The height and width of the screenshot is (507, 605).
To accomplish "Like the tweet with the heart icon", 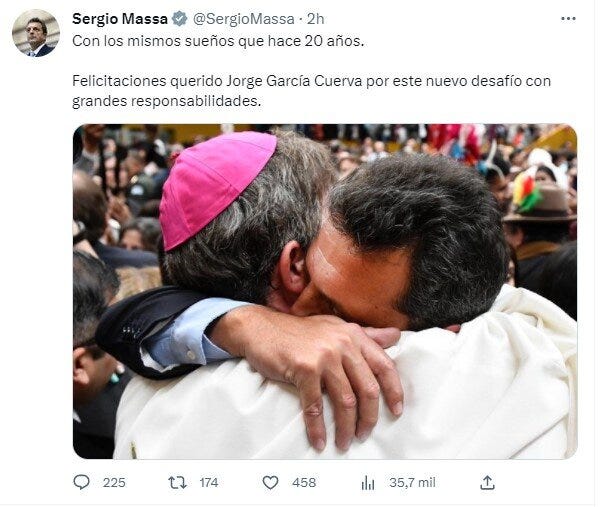I will [x=270, y=482].
